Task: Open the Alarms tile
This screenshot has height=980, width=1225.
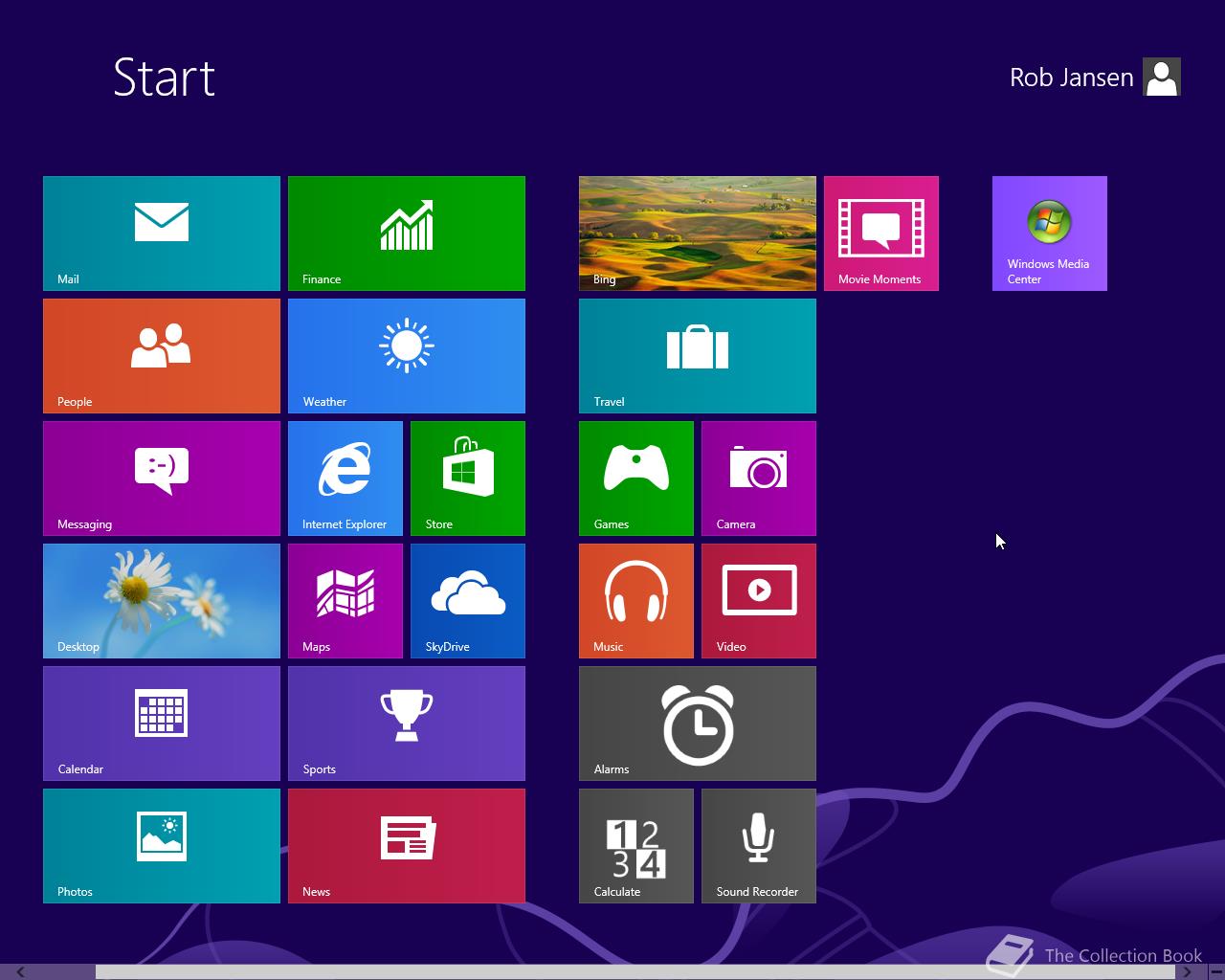Action: click(698, 724)
